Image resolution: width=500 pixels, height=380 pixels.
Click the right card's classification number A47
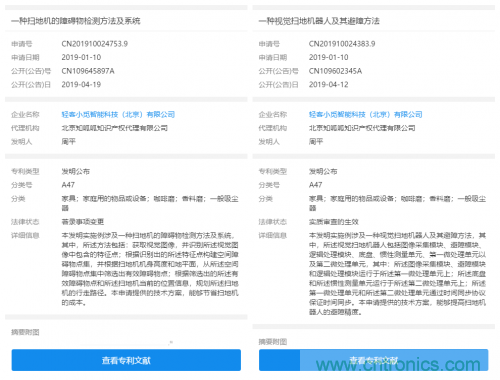(x=315, y=185)
